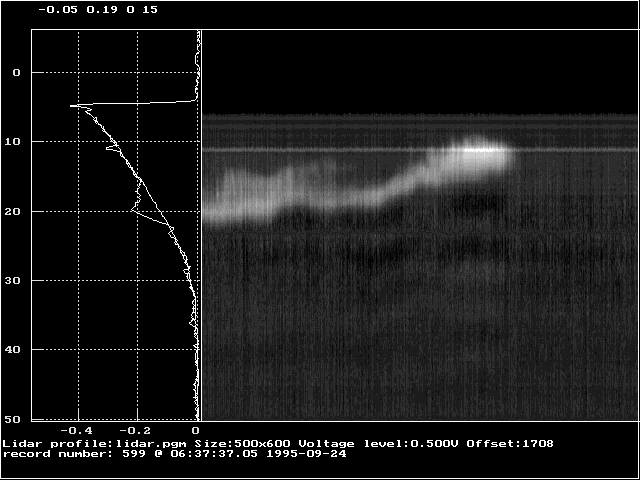Viewport: 640px width, 480px height.
Task: Click the depth axis label "20"
Action: point(12,211)
